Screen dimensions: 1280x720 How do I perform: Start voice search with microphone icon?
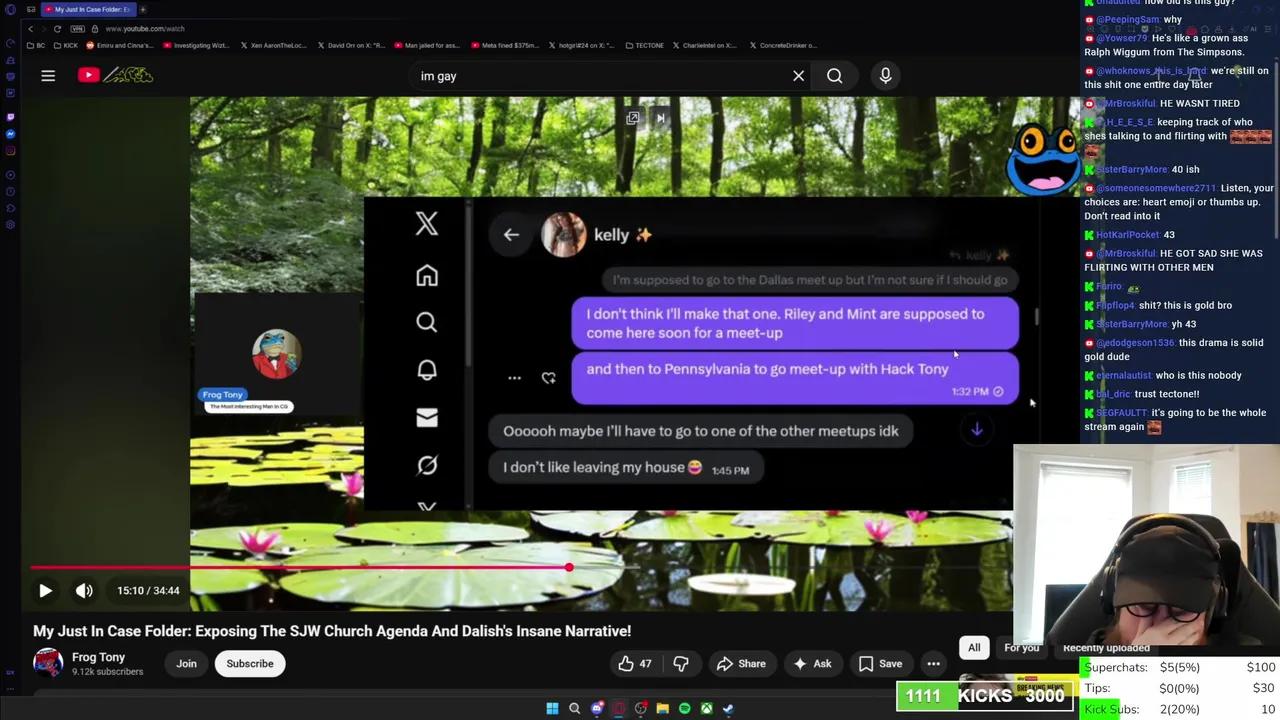pyautogui.click(x=885, y=76)
